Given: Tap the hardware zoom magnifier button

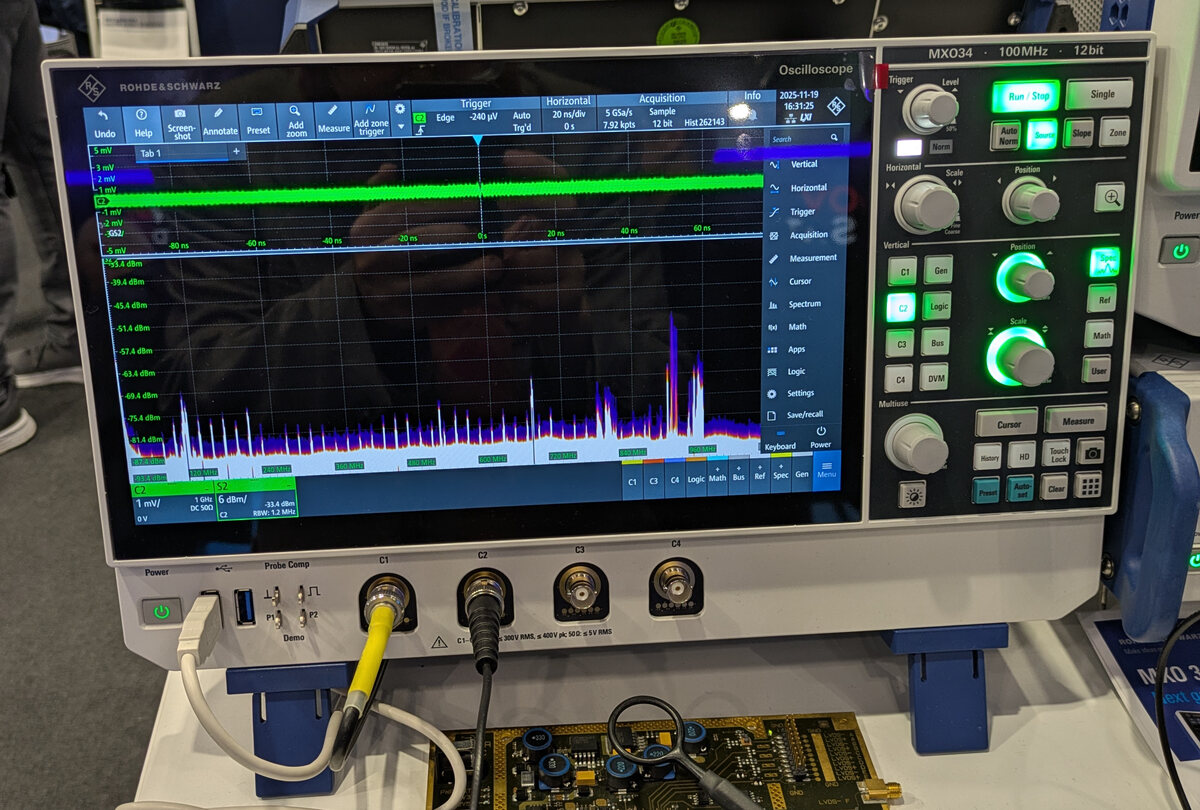Looking at the screenshot, I should tap(1109, 198).
